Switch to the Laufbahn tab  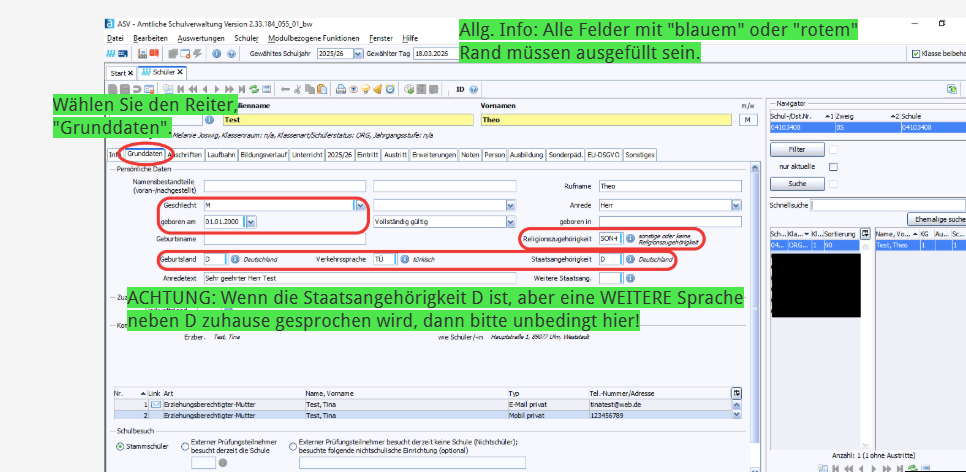pyautogui.click(x=223, y=155)
